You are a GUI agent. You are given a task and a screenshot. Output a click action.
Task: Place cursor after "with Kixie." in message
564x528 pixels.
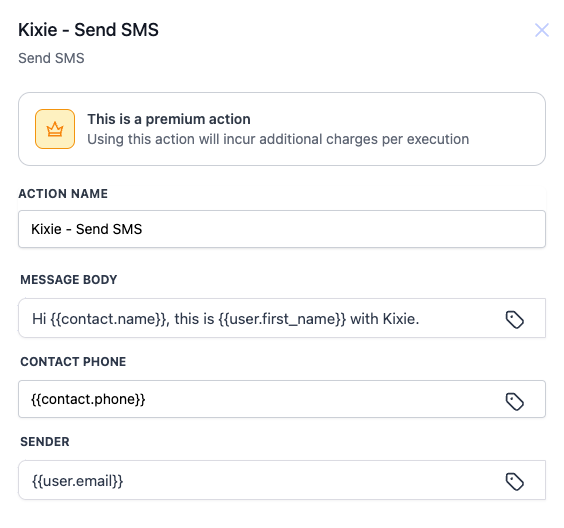click(421, 319)
